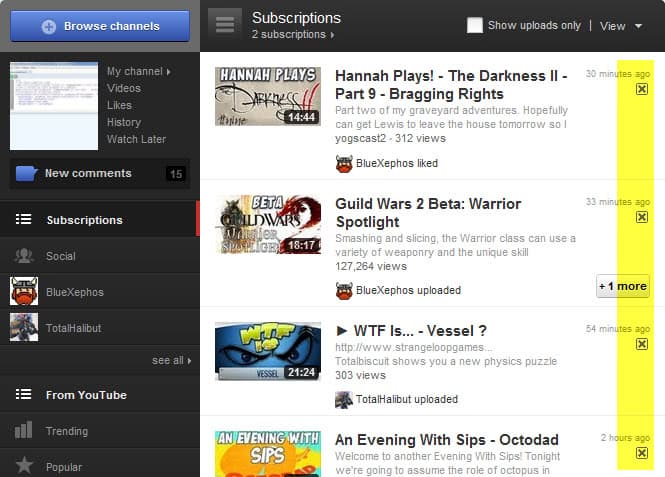Click the Social people icon
665x477 pixels.
pos(24,256)
